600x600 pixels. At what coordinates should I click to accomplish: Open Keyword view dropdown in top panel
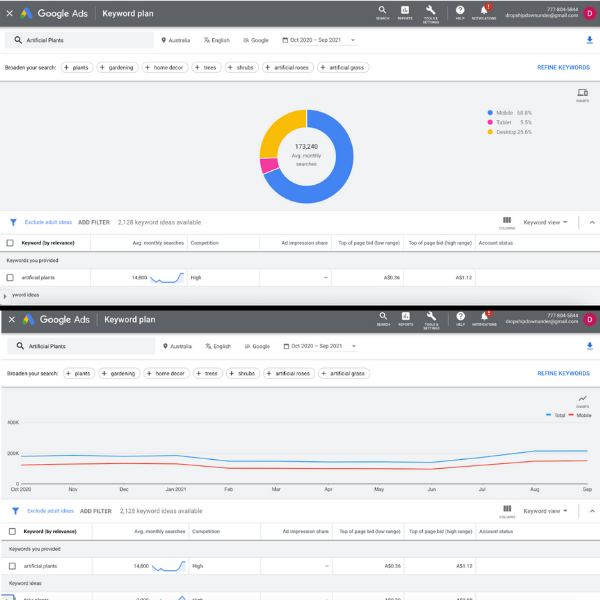pos(545,222)
